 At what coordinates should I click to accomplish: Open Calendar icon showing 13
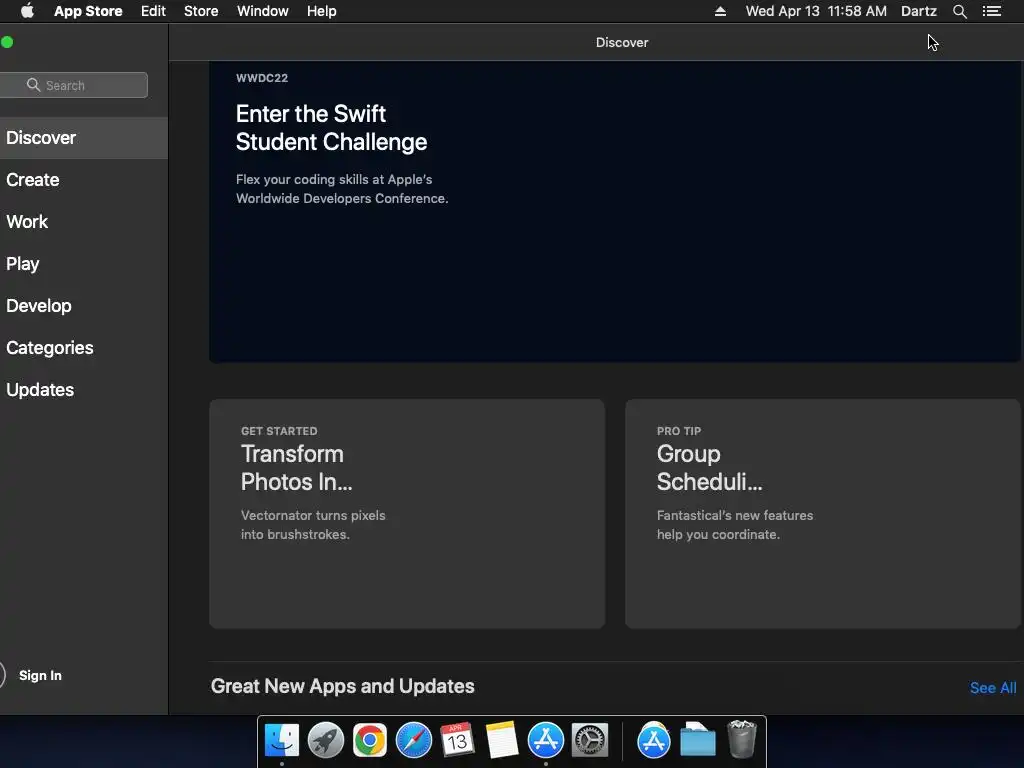click(457, 740)
